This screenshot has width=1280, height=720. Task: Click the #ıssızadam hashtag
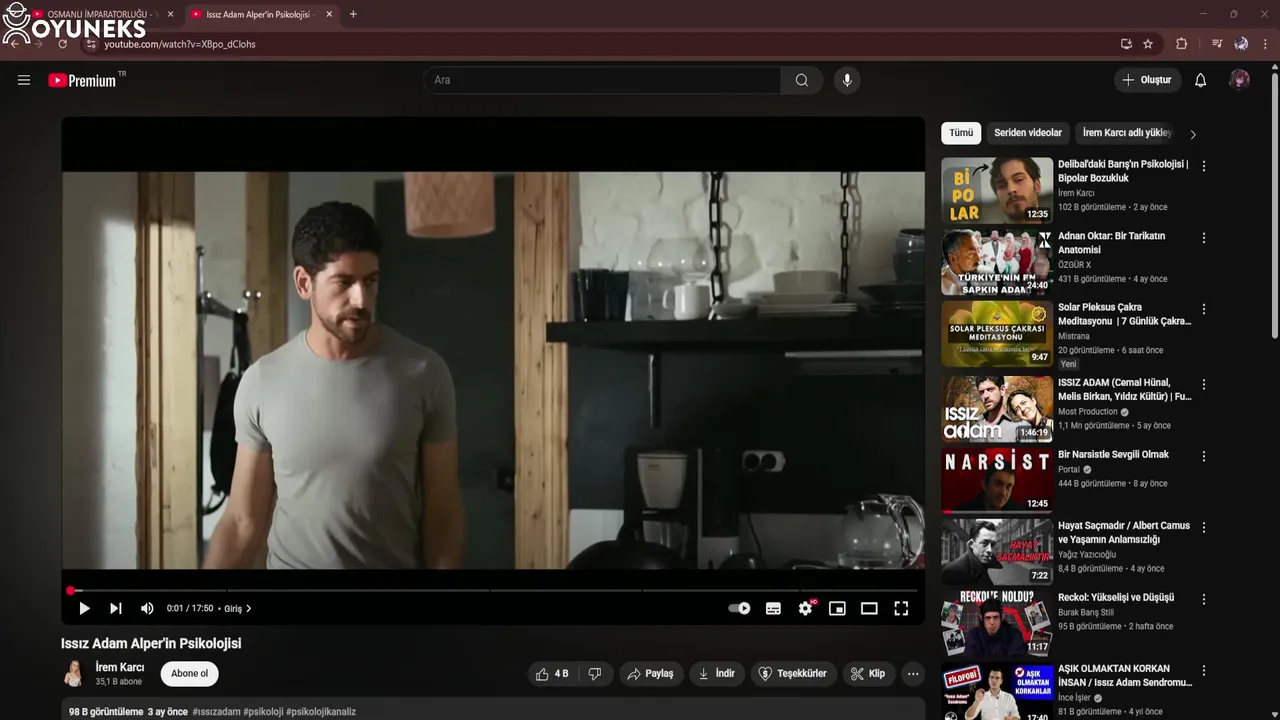click(216, 712)
